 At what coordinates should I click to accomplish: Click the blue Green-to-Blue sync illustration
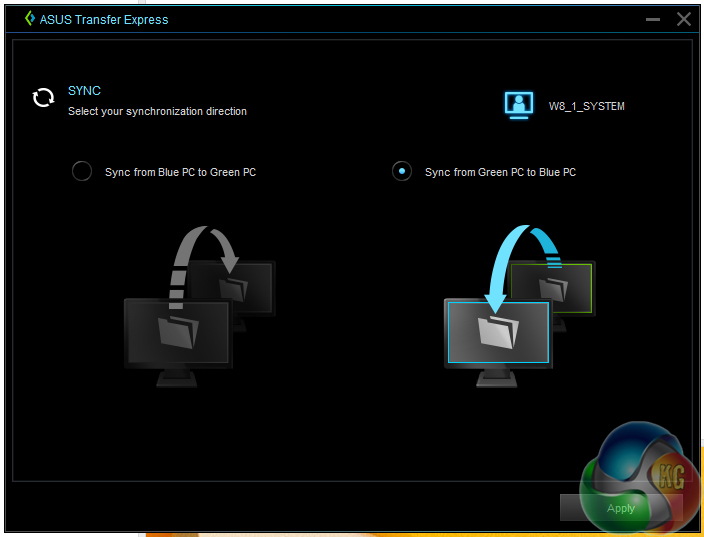pyautogui.click(x=519, y=306)
